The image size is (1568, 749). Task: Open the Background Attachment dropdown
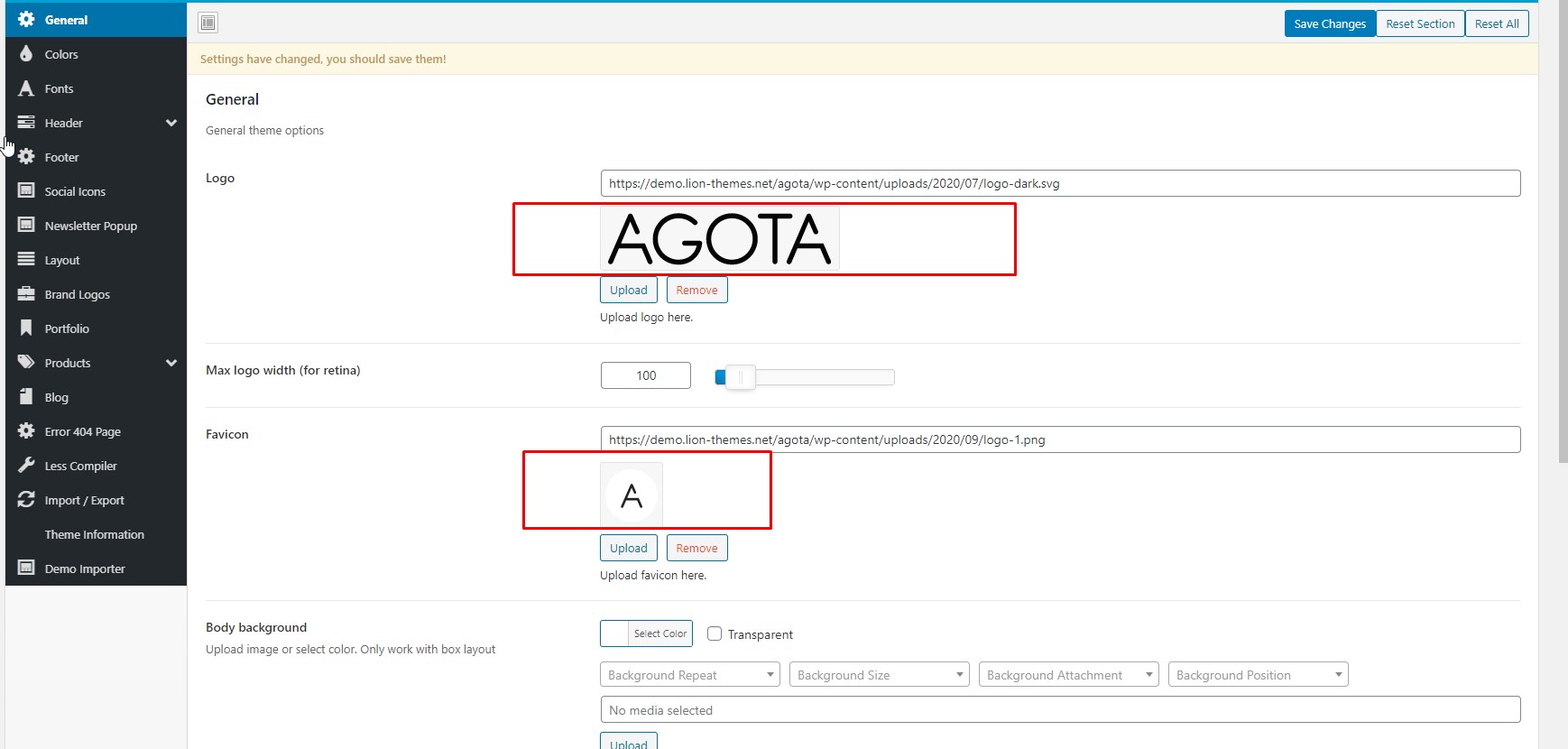point(1068,675)
